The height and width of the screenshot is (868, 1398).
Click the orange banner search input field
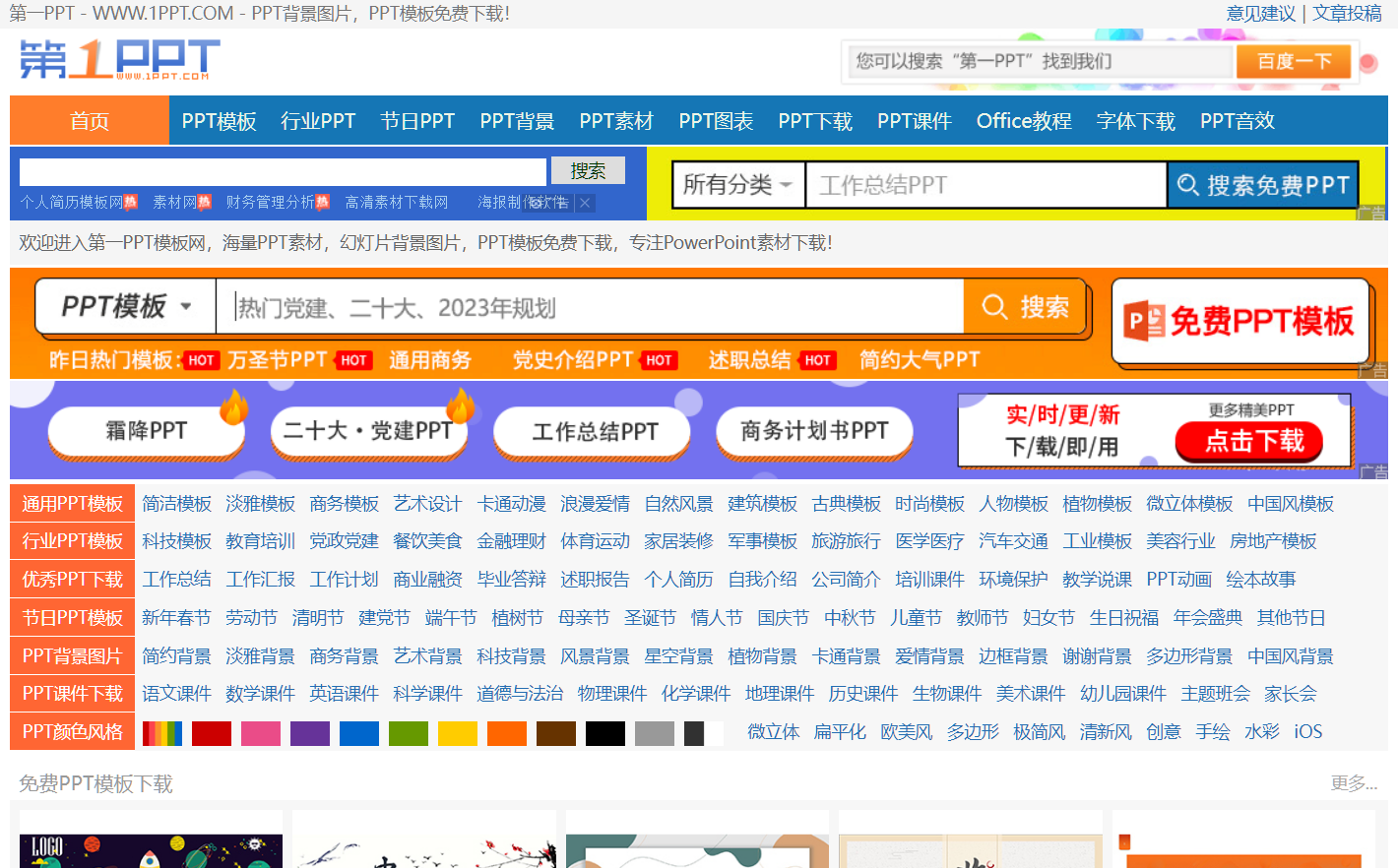pyautogui.click(x=591, y=306)
